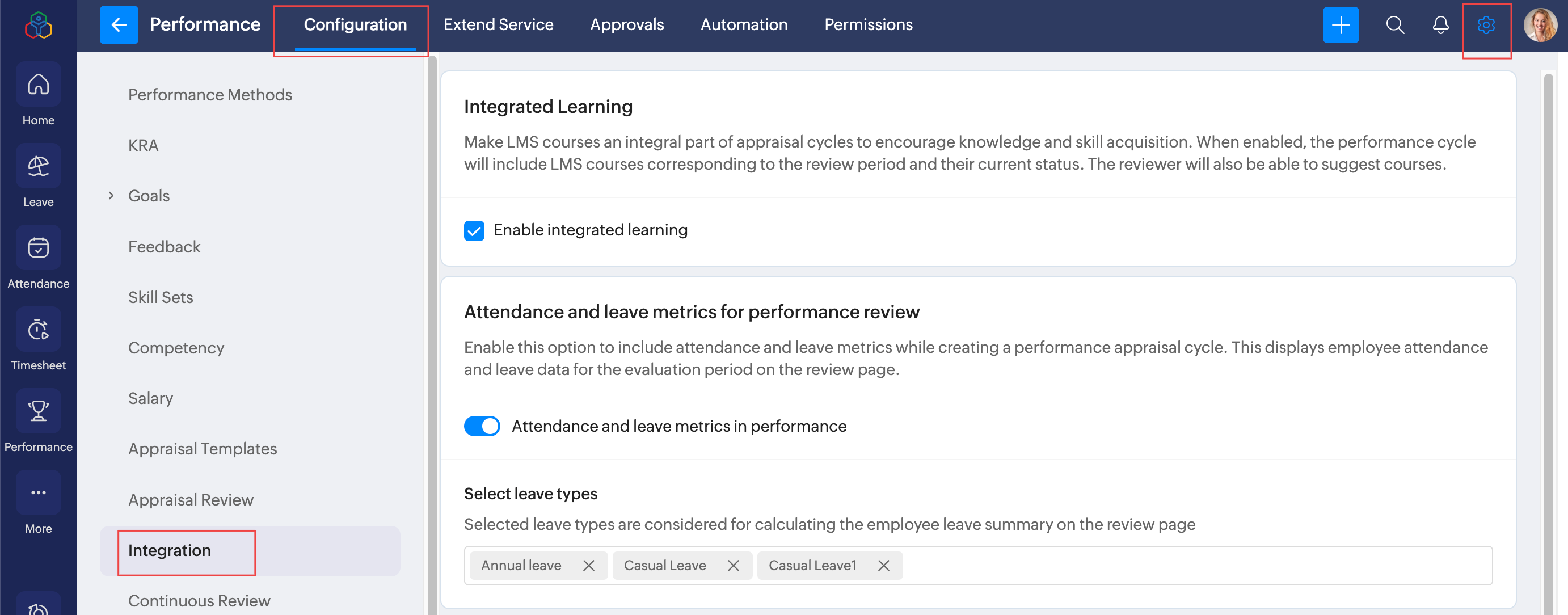This screenshot has width=1568, height=615.
Task: Open the Salary settings page
Action: (x=150, y=398)
